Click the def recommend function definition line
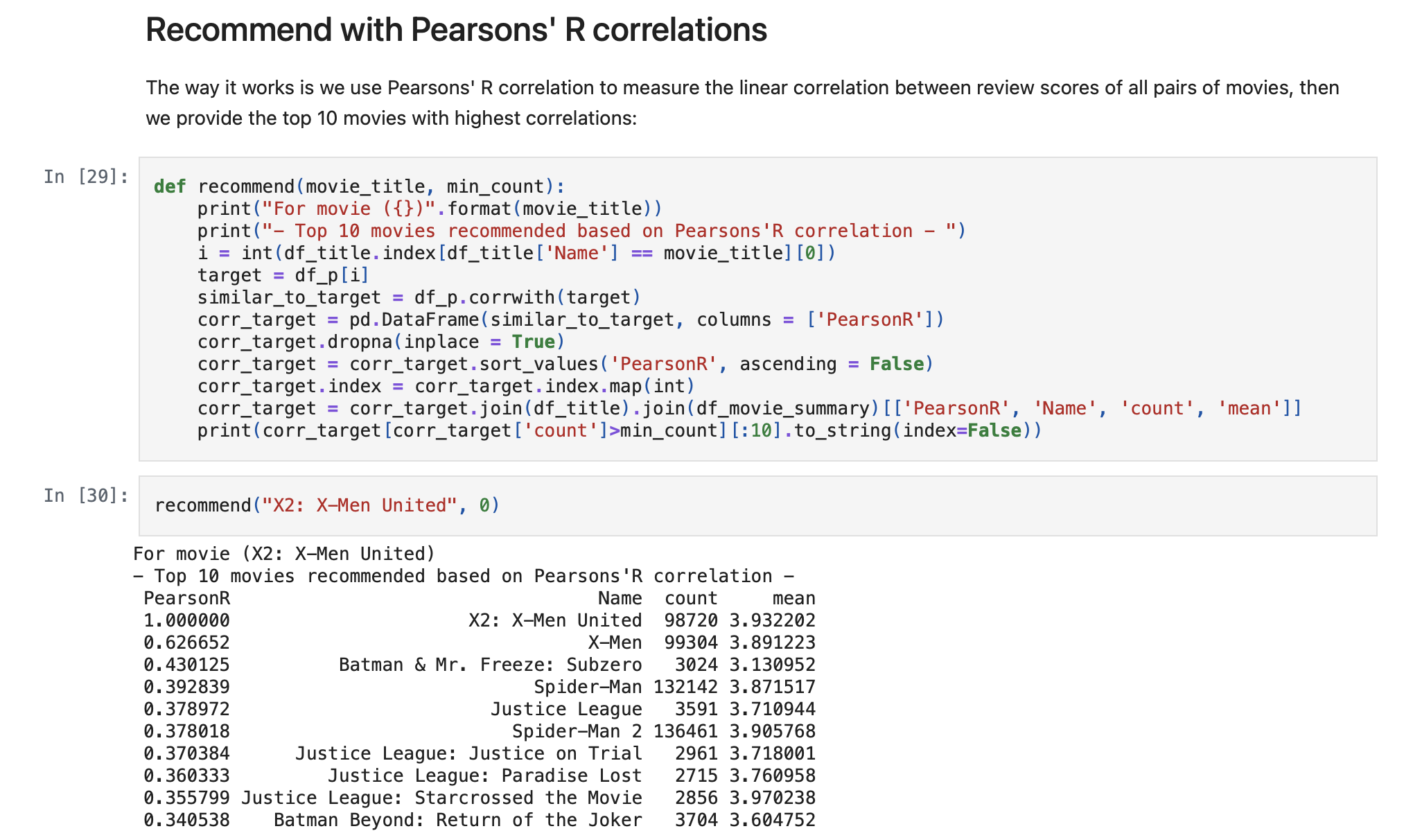Image resolution: width=1404 pixels, height=840 pixels. pyautogui.click(x=359, y=186)
